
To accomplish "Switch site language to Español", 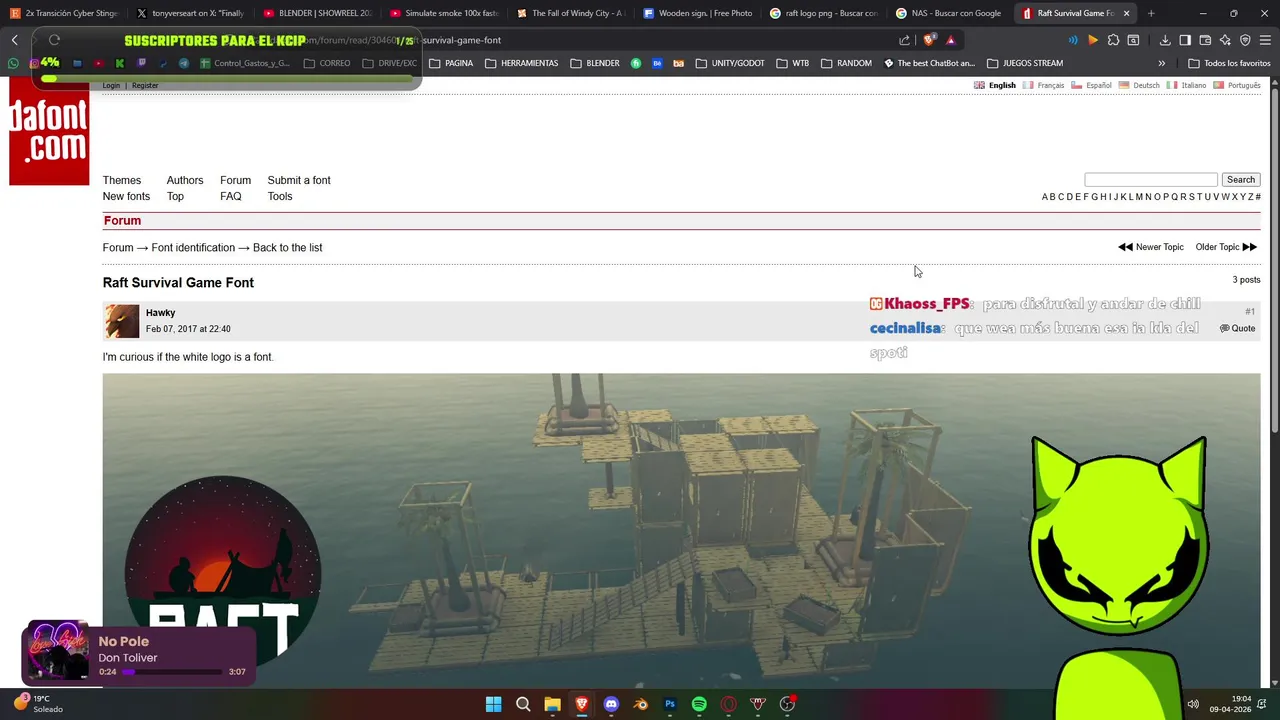I will pos(1092,85).
